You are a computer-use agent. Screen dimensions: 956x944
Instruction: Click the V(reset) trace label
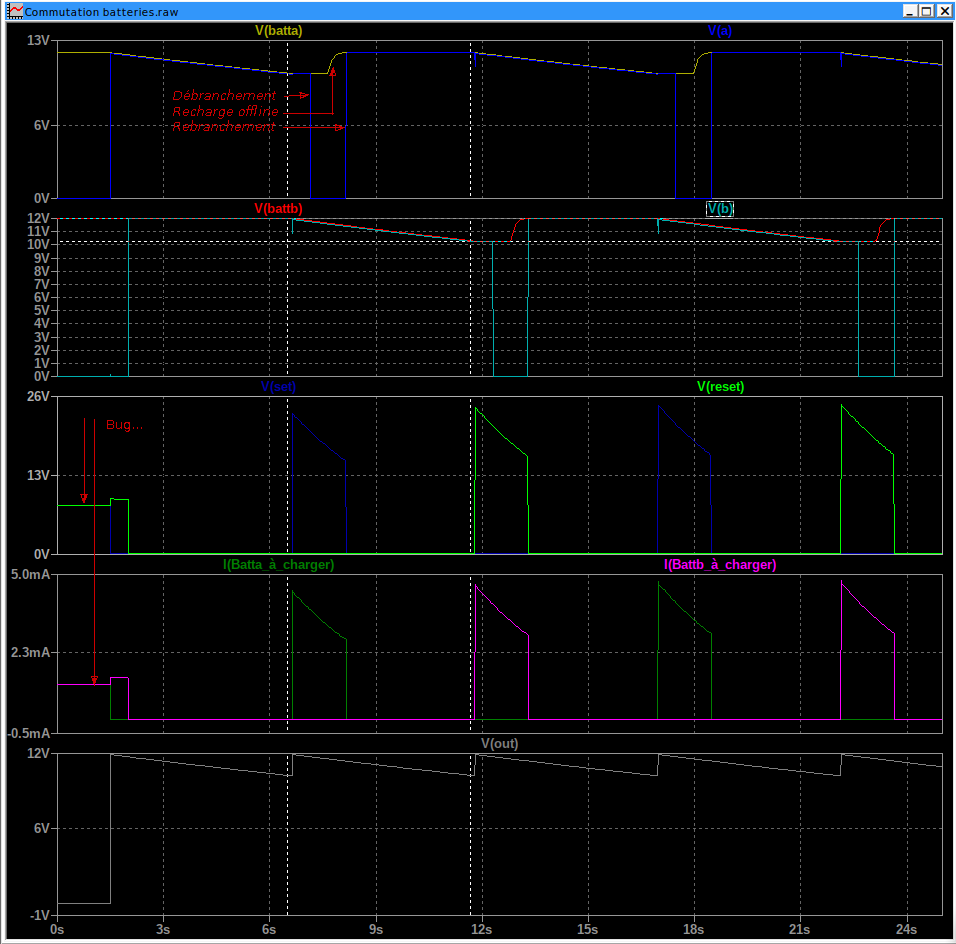[720, 387]
